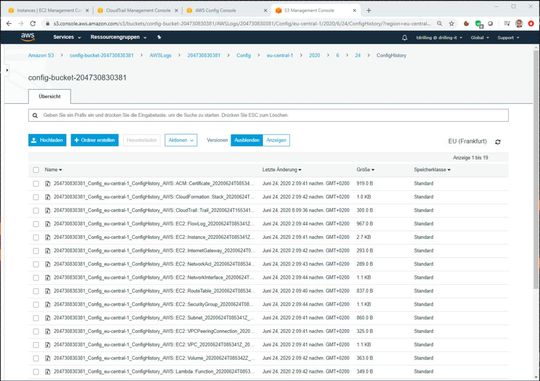This screenshot has height=381, width=540.
Task: Open the Services dropdown menu
Action: tap(67, 37)
